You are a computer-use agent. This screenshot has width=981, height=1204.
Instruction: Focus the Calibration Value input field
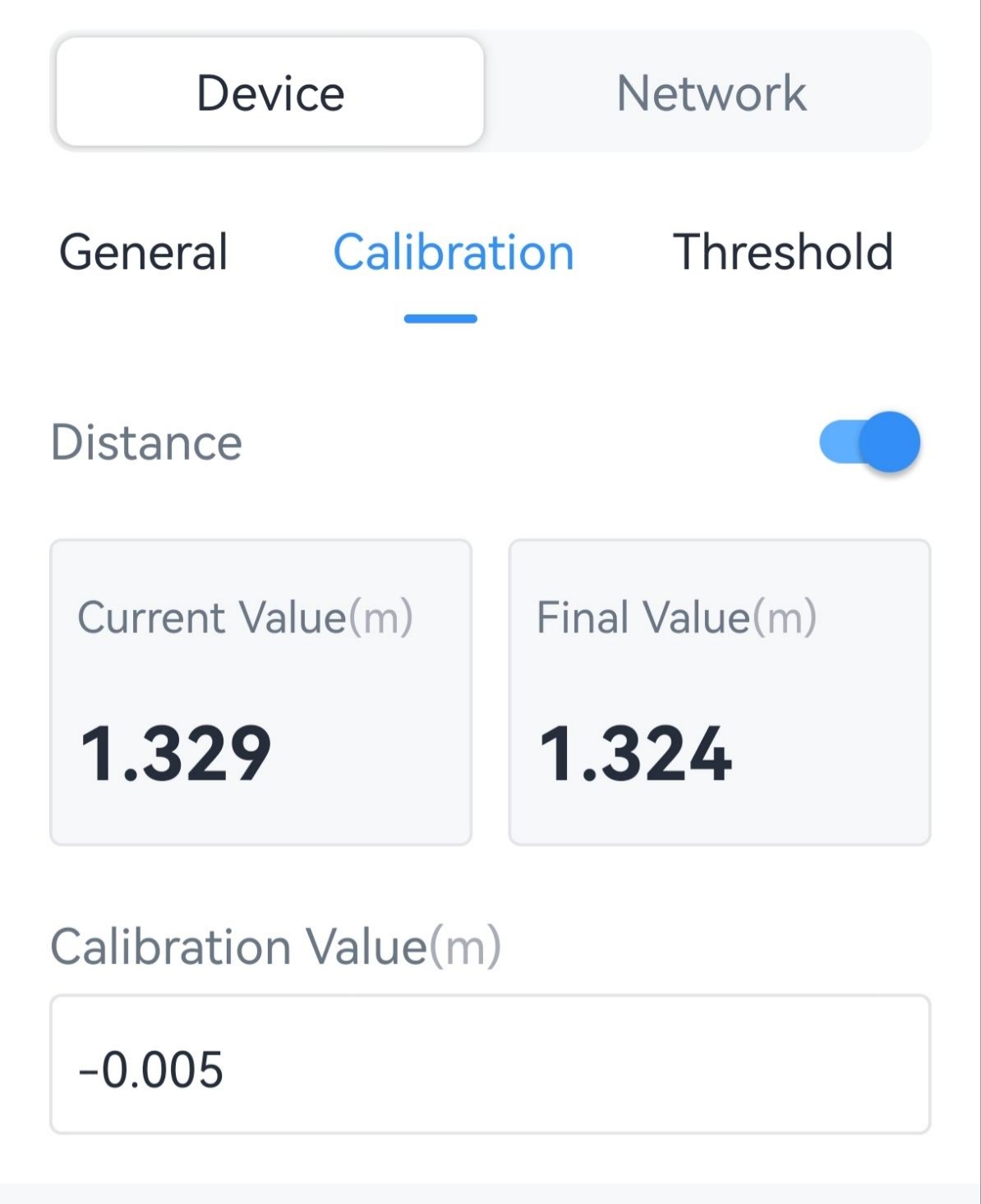(x=490, y=1064)
